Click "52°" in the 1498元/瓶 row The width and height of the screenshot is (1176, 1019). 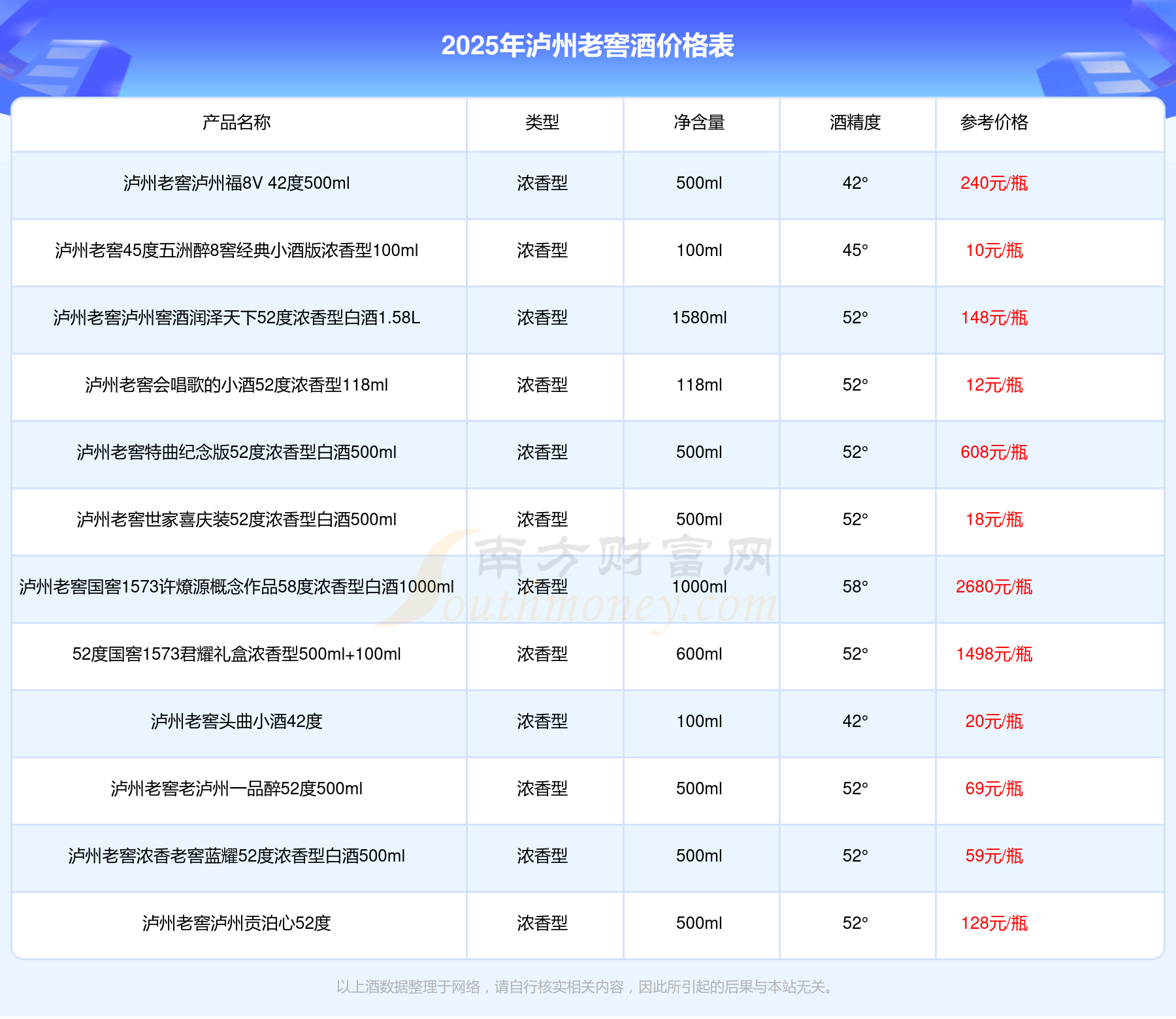(x=855, y=654)
